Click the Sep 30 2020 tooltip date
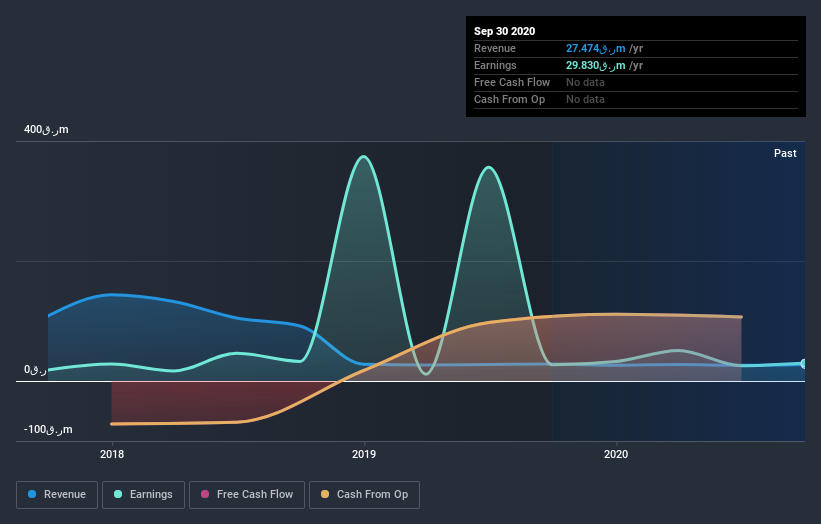Image resolution: width=821 pixels, height=524 pixels. coord(504,31)
